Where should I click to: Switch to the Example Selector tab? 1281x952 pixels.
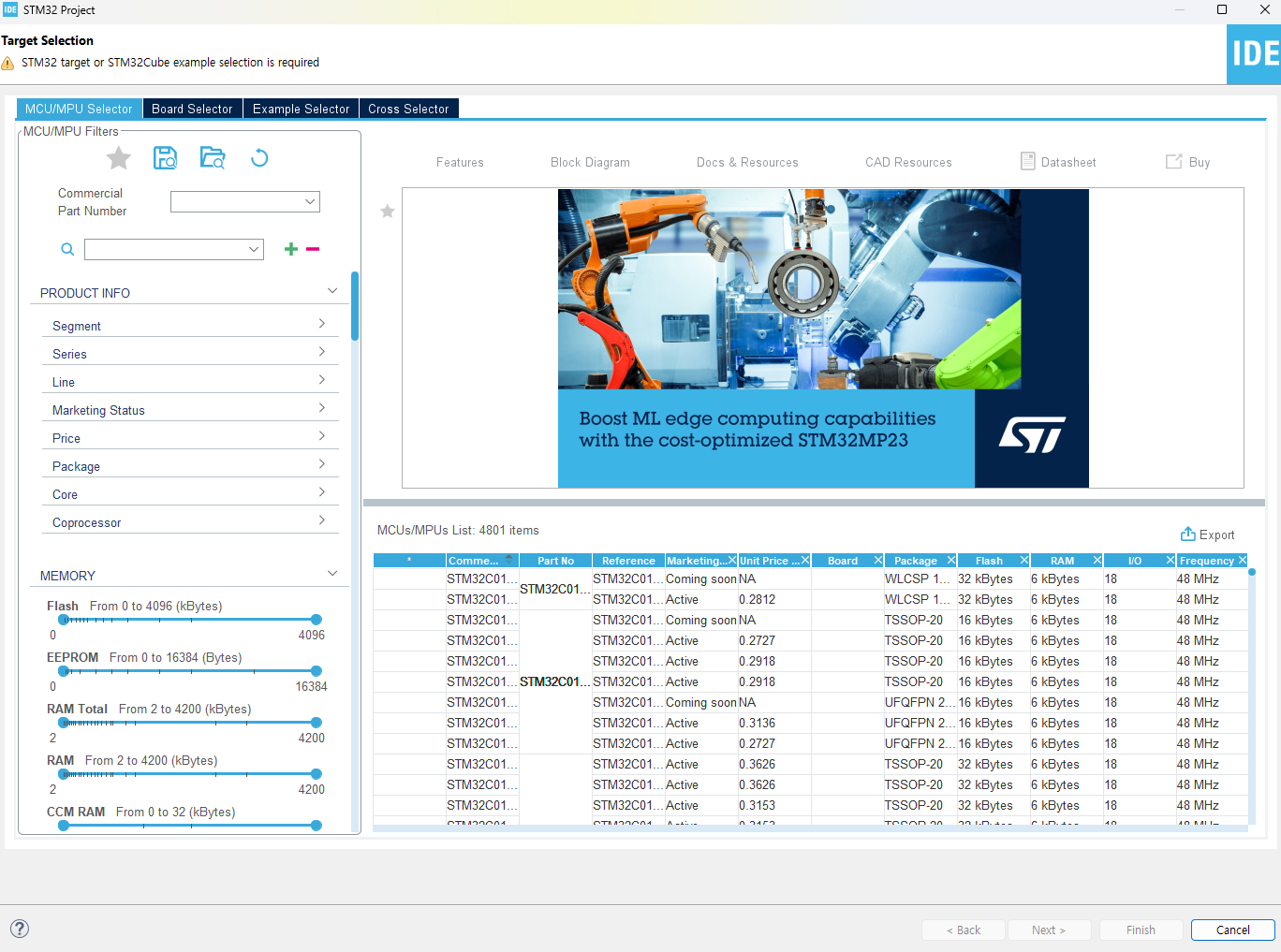pos(301,109)
